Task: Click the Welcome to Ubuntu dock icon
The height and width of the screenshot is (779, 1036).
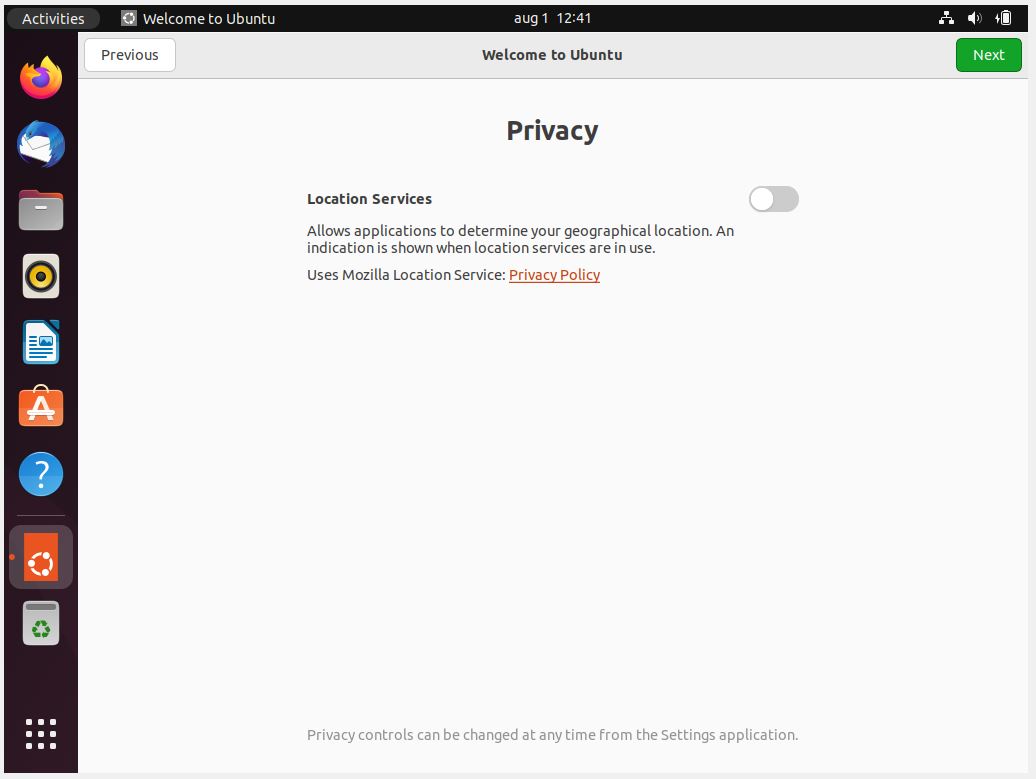Action: pos(41,558)
